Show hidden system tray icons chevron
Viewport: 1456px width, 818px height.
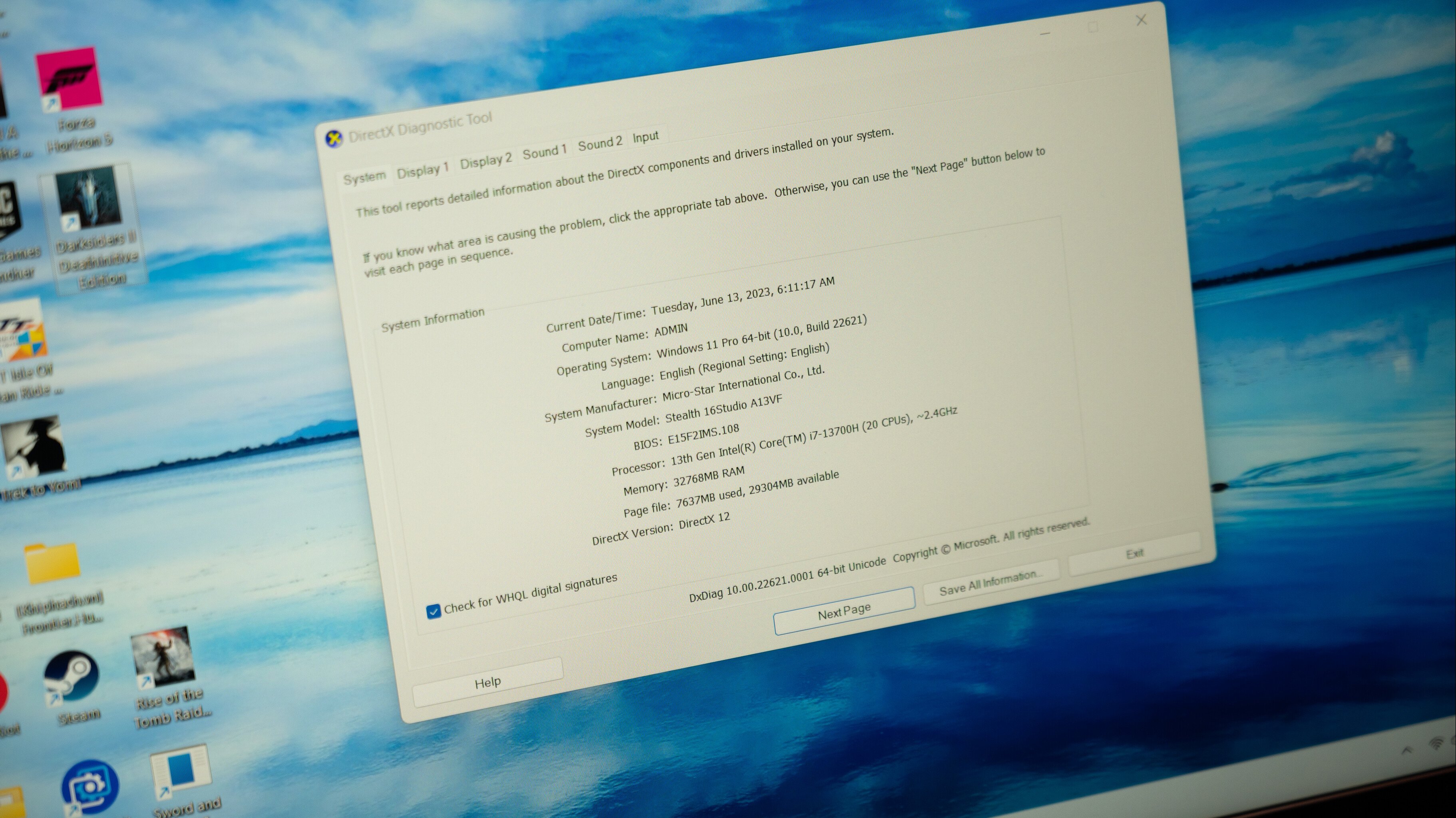[x=1407, y=750]
